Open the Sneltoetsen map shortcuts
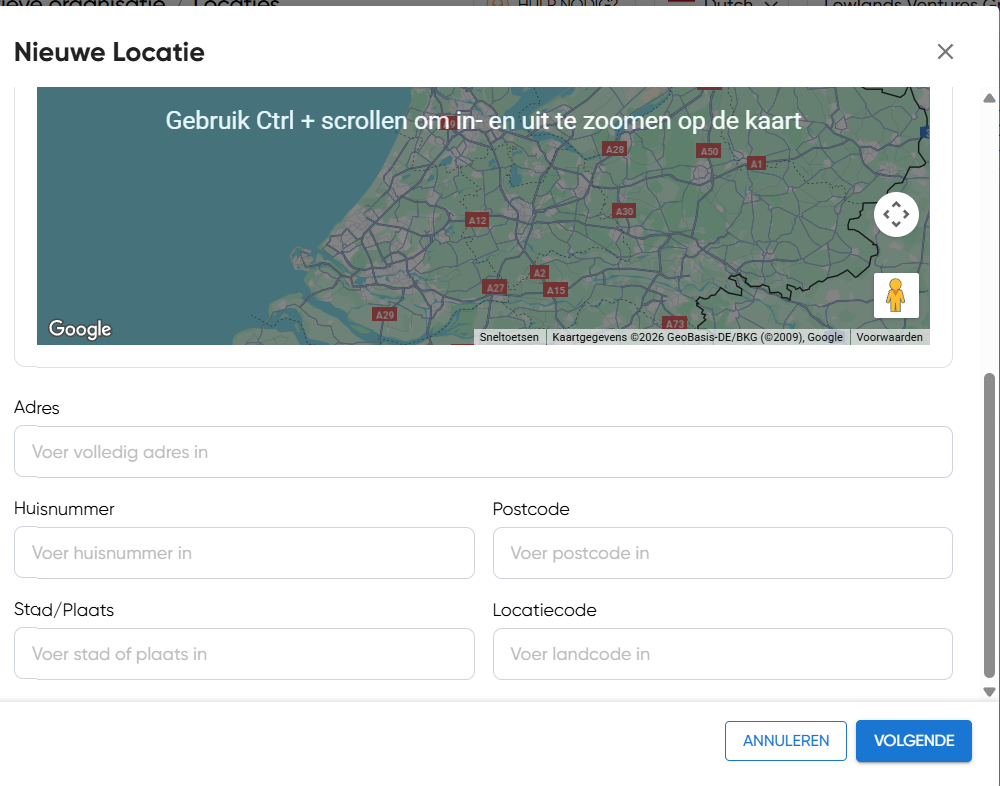 point(509,338)
